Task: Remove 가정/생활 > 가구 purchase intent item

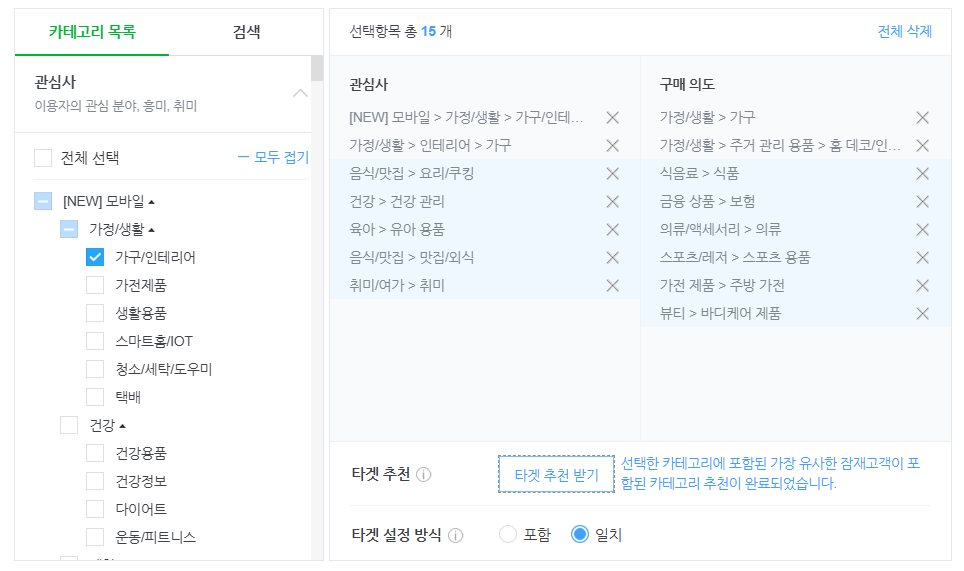Action: [922, 117]
